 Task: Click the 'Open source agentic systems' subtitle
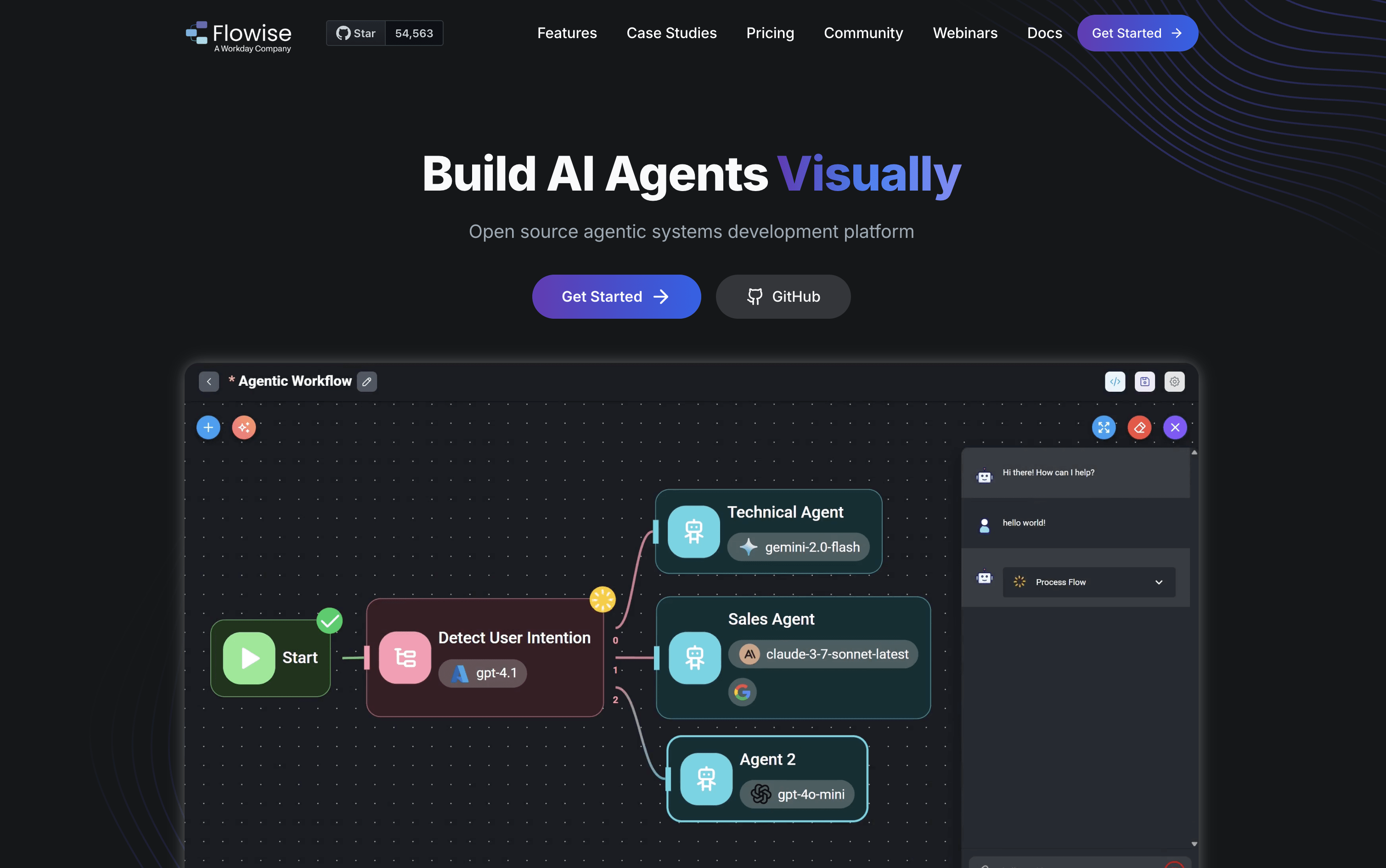(692, 231)
